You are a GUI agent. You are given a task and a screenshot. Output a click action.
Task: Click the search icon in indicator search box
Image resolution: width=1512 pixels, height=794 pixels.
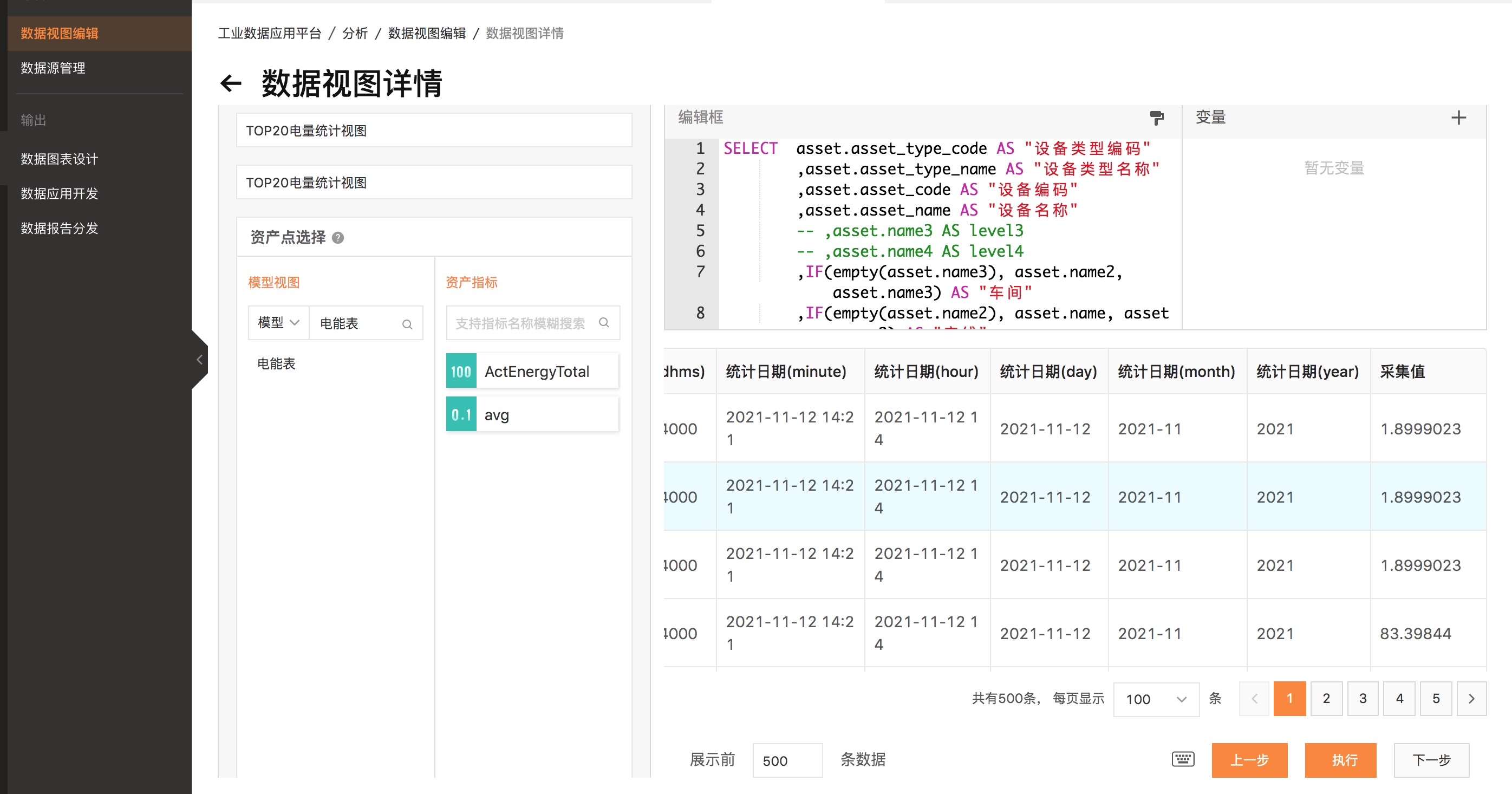[604, 323]
